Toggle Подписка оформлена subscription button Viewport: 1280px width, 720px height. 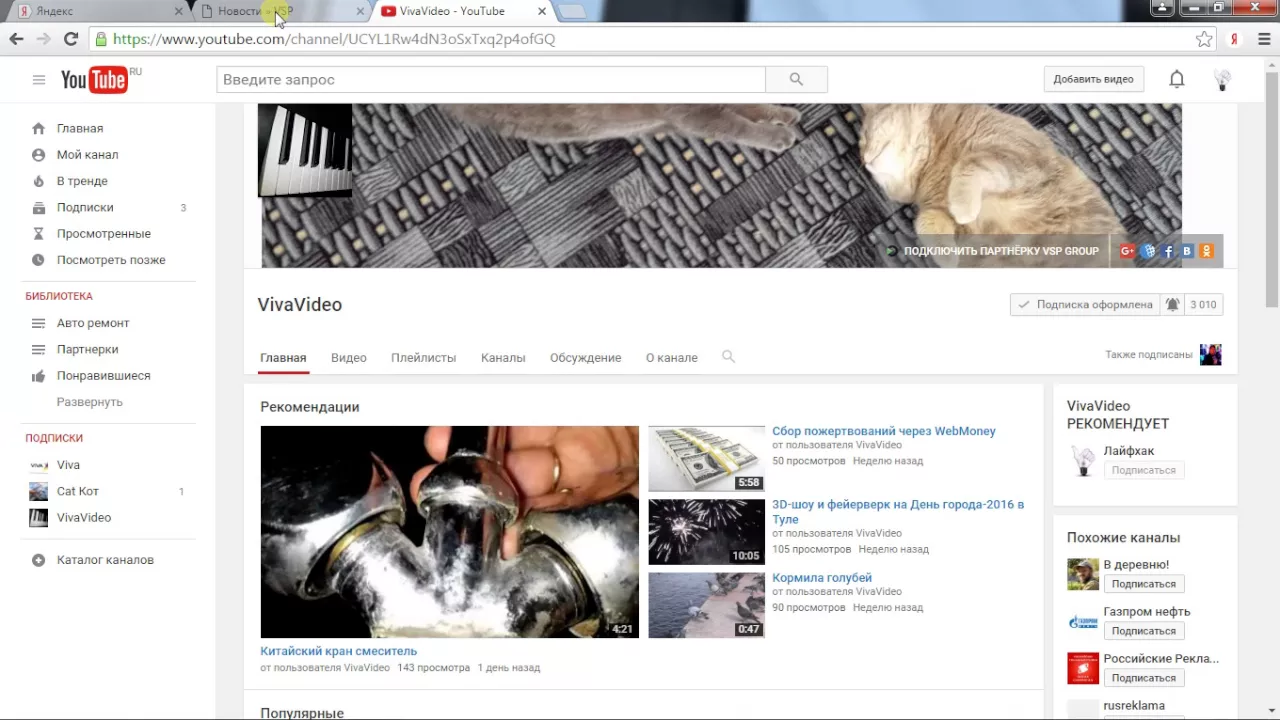click(x=1086, y=305)
